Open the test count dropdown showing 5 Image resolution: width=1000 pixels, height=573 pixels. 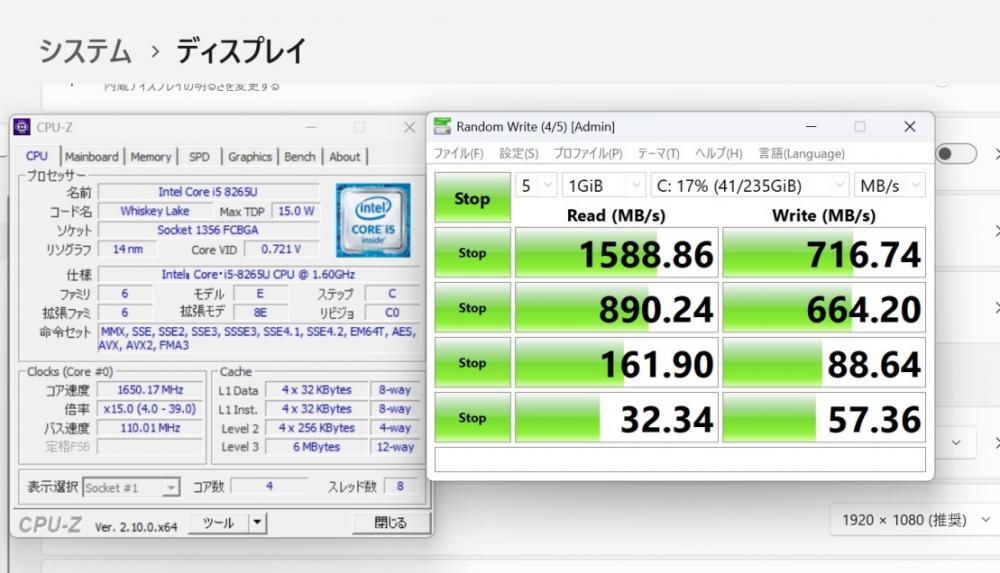(x=536, y=186)
